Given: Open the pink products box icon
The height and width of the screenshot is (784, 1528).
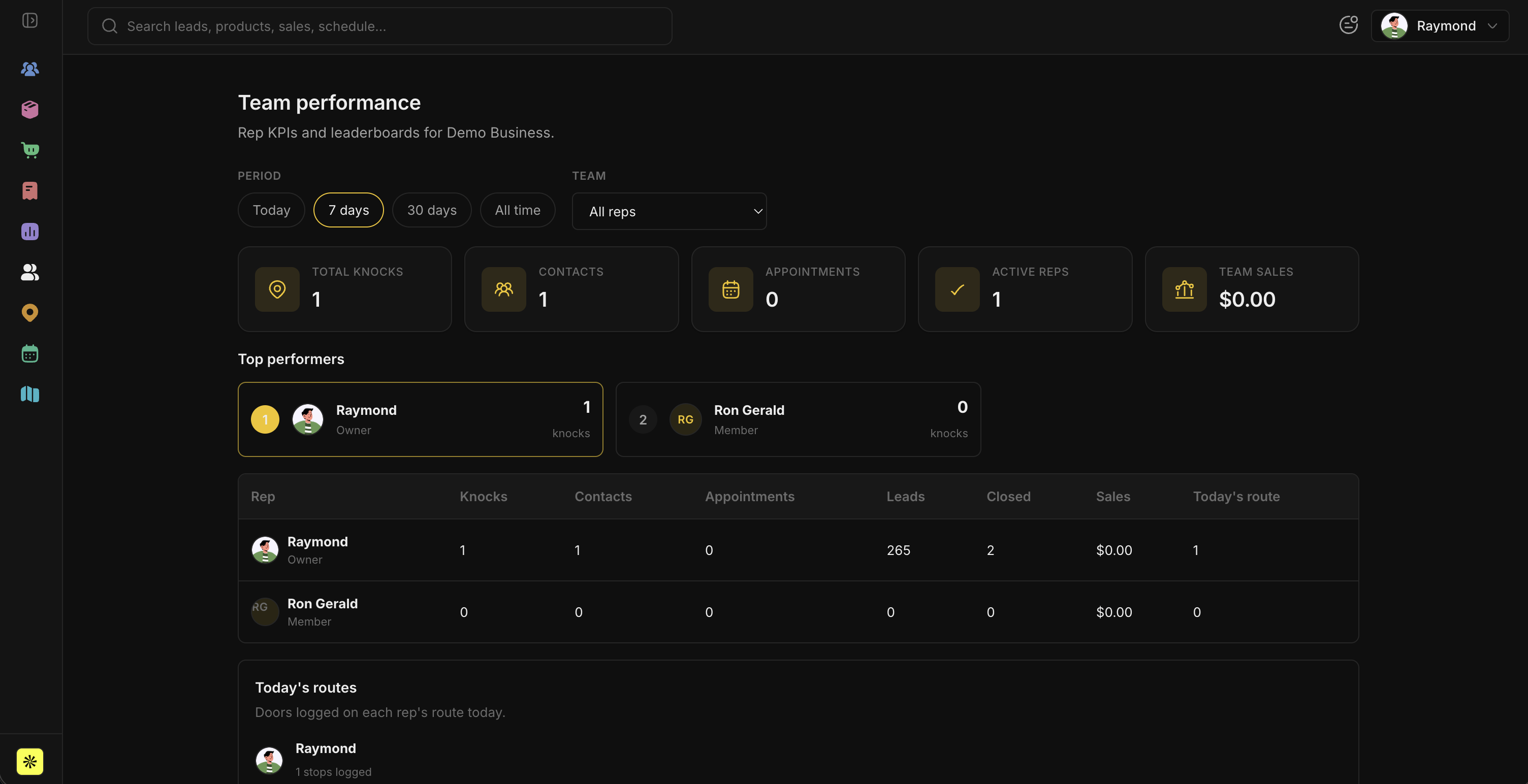Looking at the screenshot, I should 29,110.
